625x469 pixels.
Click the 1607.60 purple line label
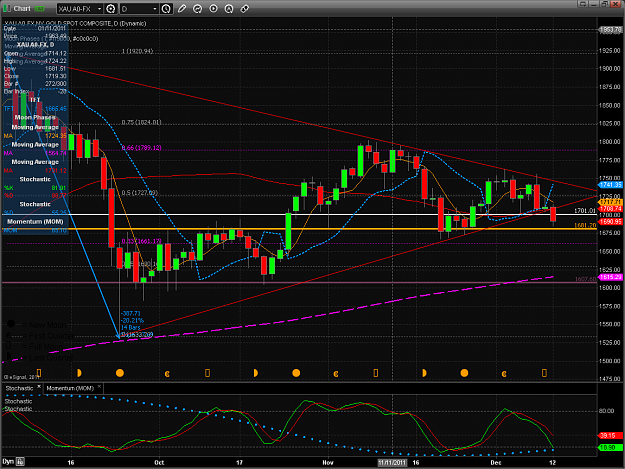coord(585,279)
